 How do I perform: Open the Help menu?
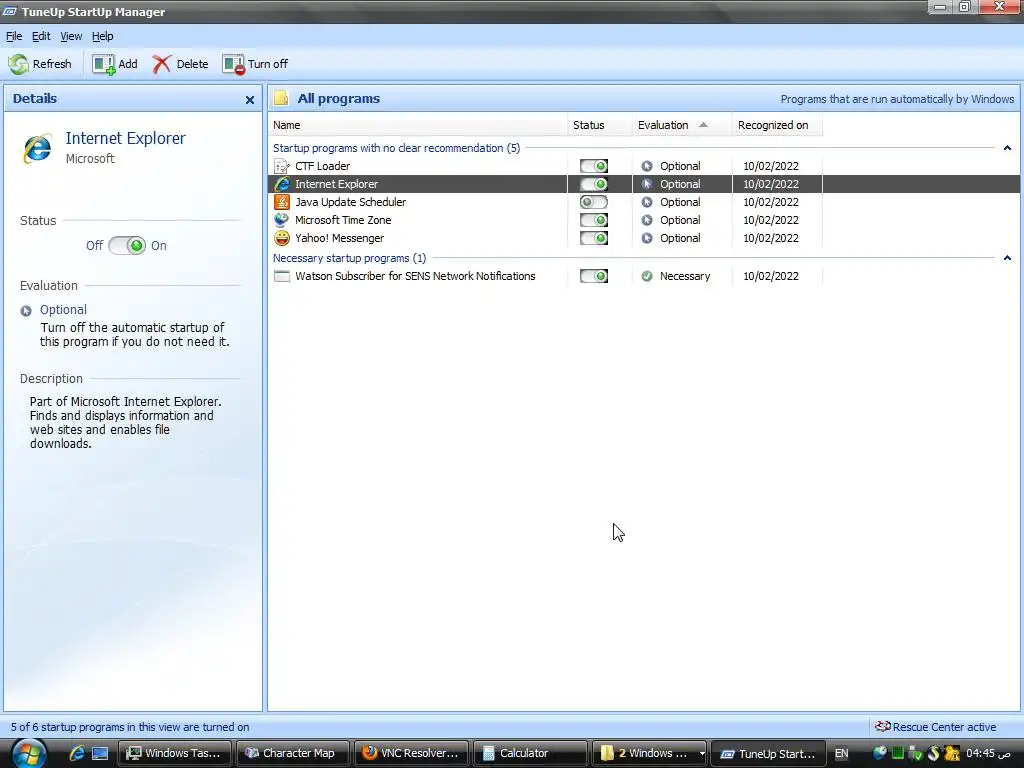(x=103, y=37)
